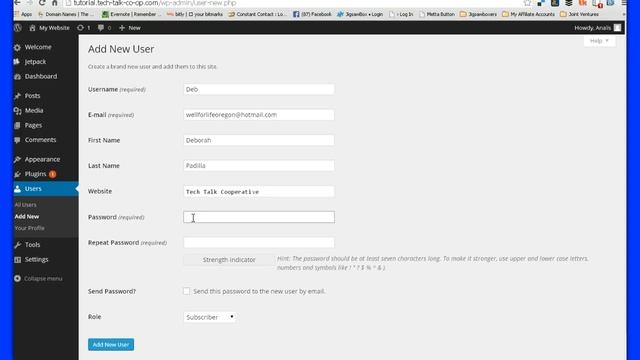Click the page address bar URL
This screenshot has width=640, height=360.
click(155, 3)
